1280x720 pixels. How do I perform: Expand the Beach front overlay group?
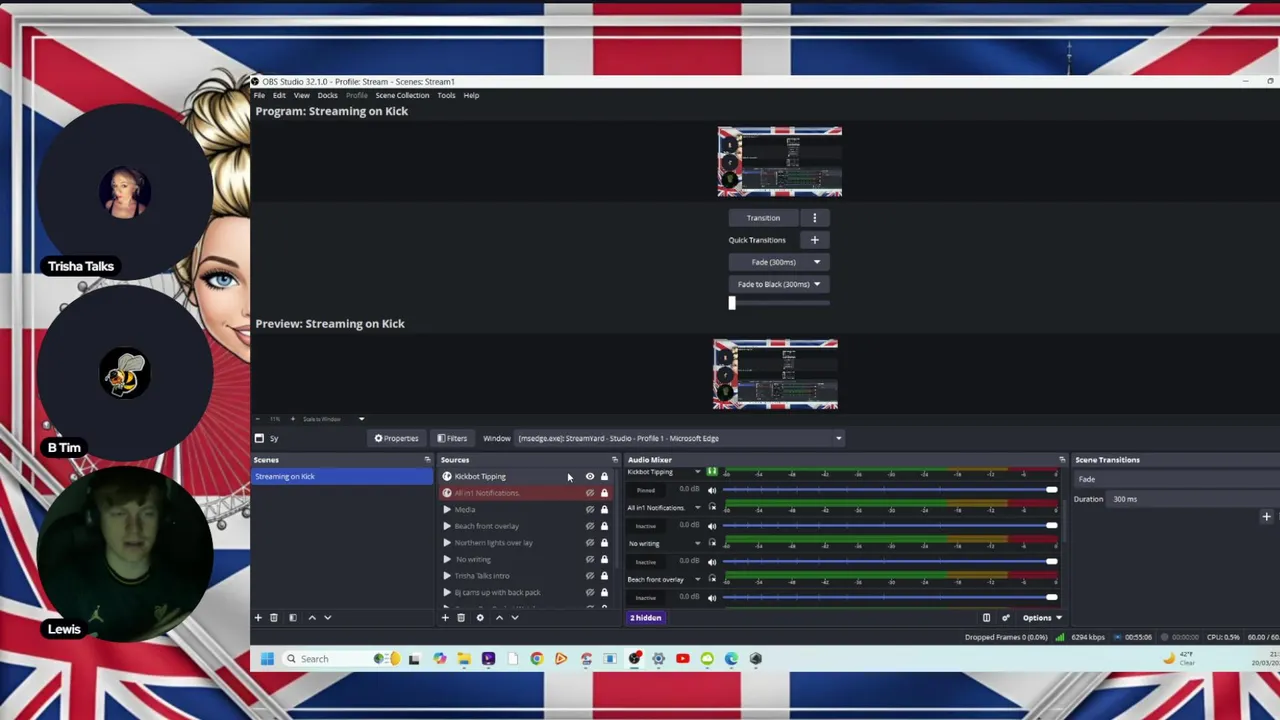(447, 526)
